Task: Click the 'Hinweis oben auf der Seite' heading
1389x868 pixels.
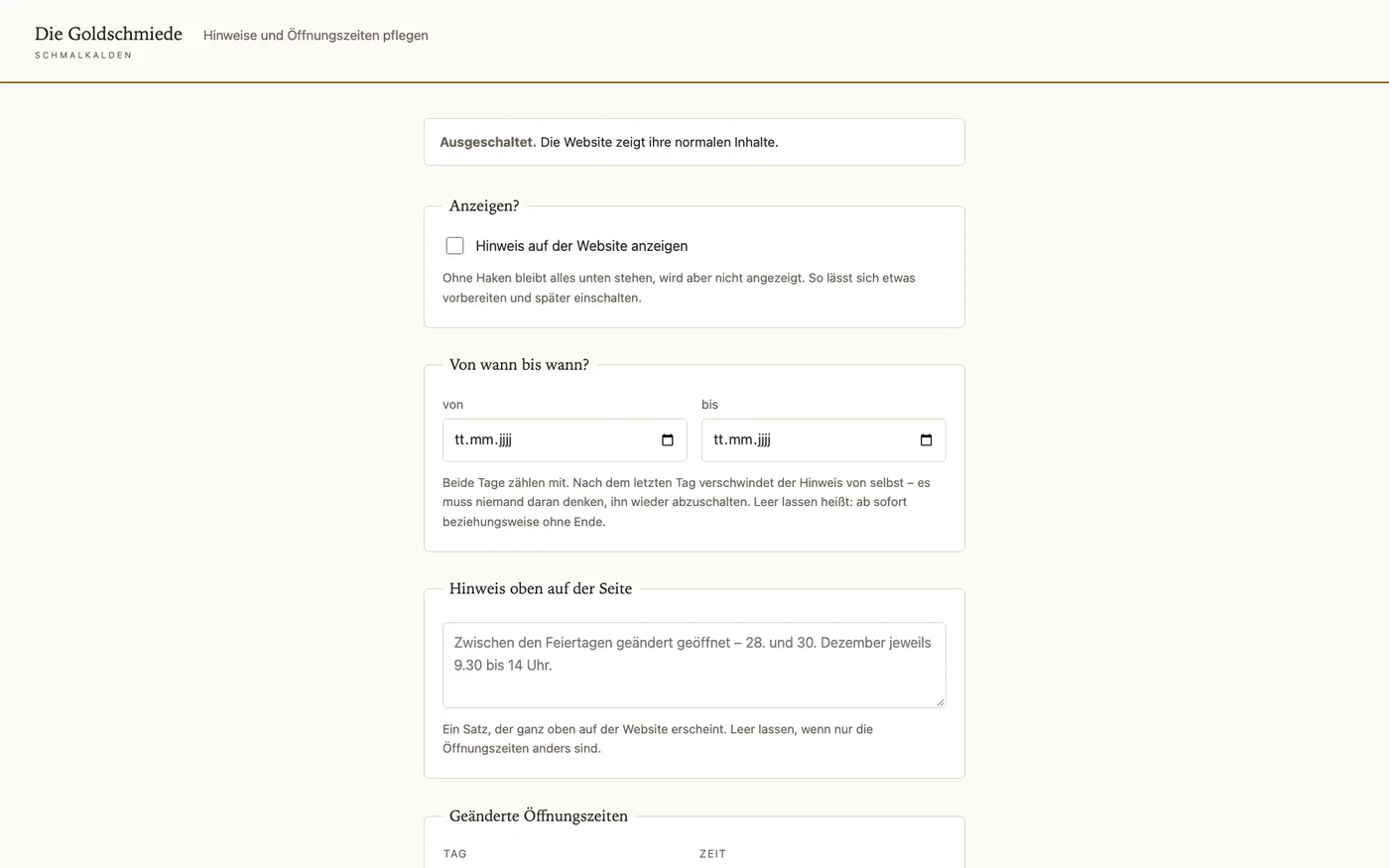Action: [x=541, y=588]
